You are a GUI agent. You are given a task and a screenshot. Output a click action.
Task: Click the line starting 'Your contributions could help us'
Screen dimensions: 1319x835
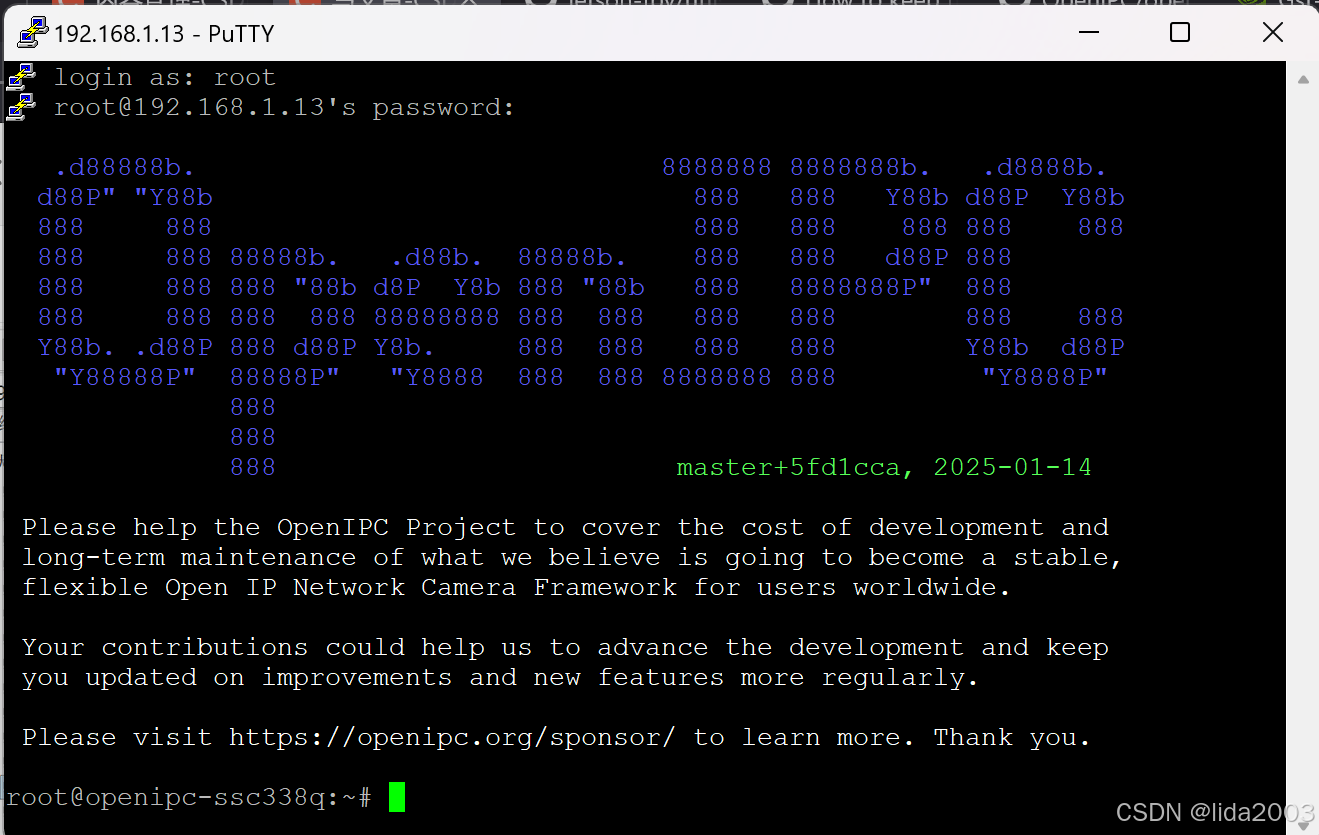[x=565, y=647]
